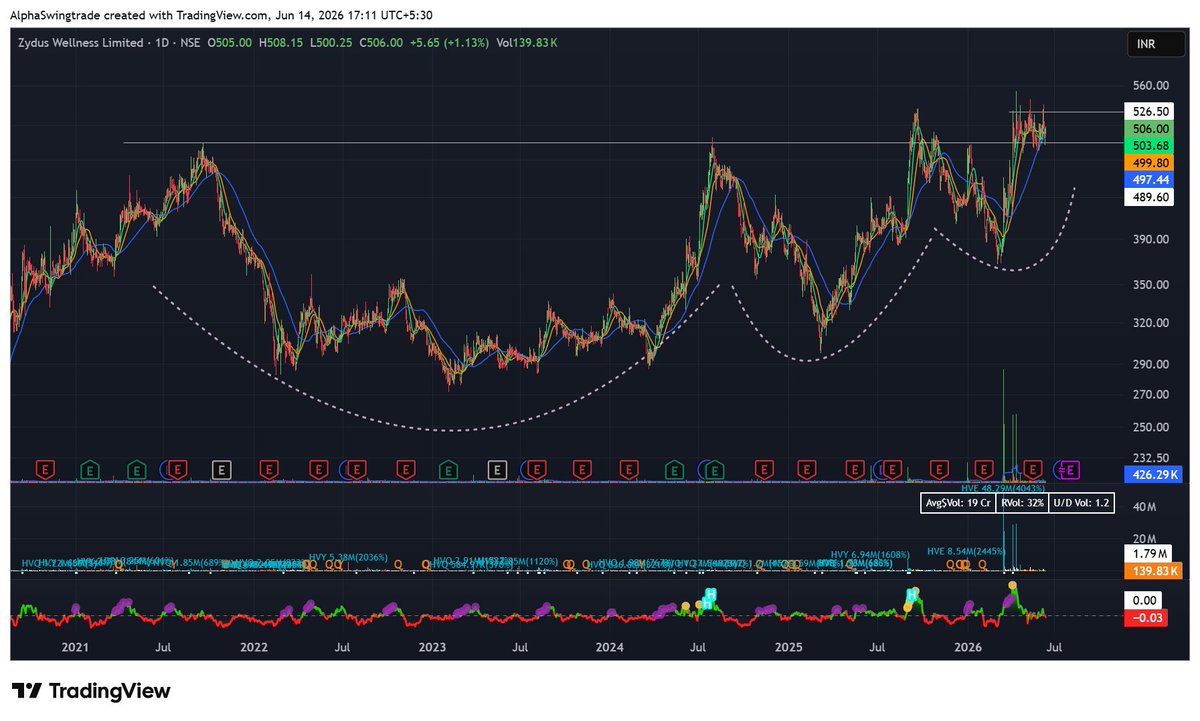The height and width of the screenshot is (721, 1200).
Task: Click the 390.00 price axis label
Action: pyautogui.click(x=1150, y=240)
